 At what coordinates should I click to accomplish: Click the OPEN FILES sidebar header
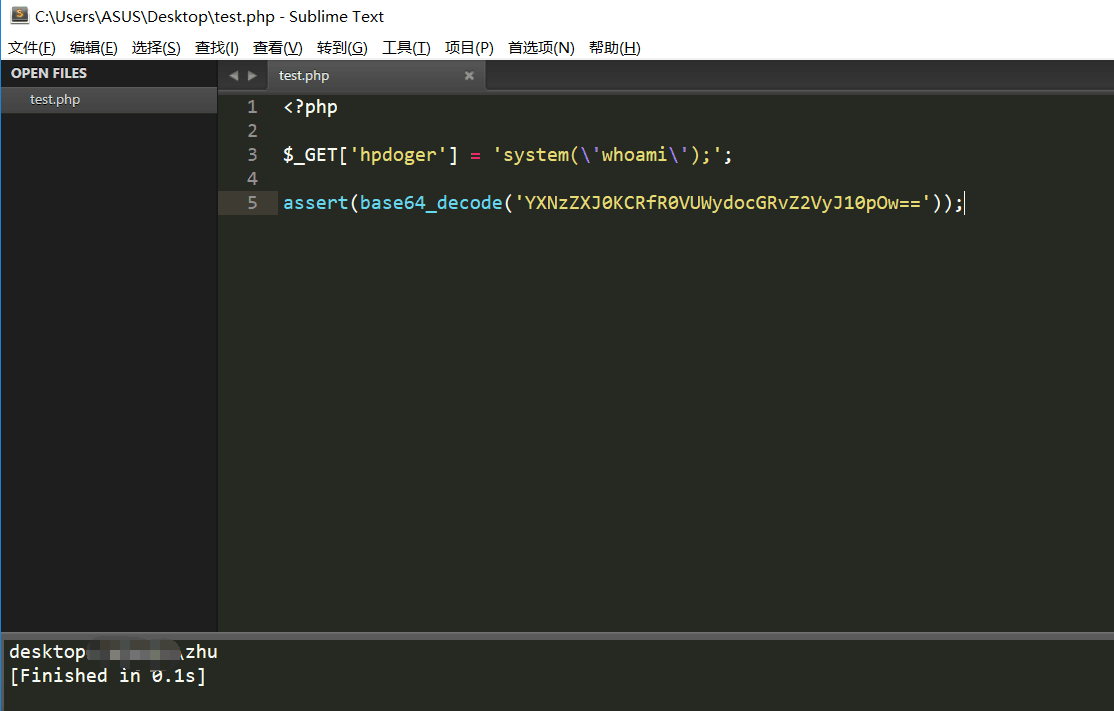[49, 73]
